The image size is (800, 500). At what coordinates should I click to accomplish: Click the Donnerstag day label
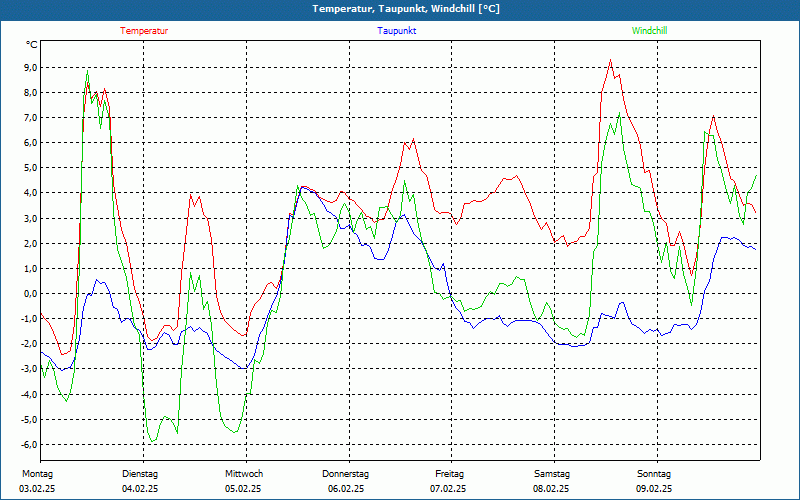coord(346,473)
